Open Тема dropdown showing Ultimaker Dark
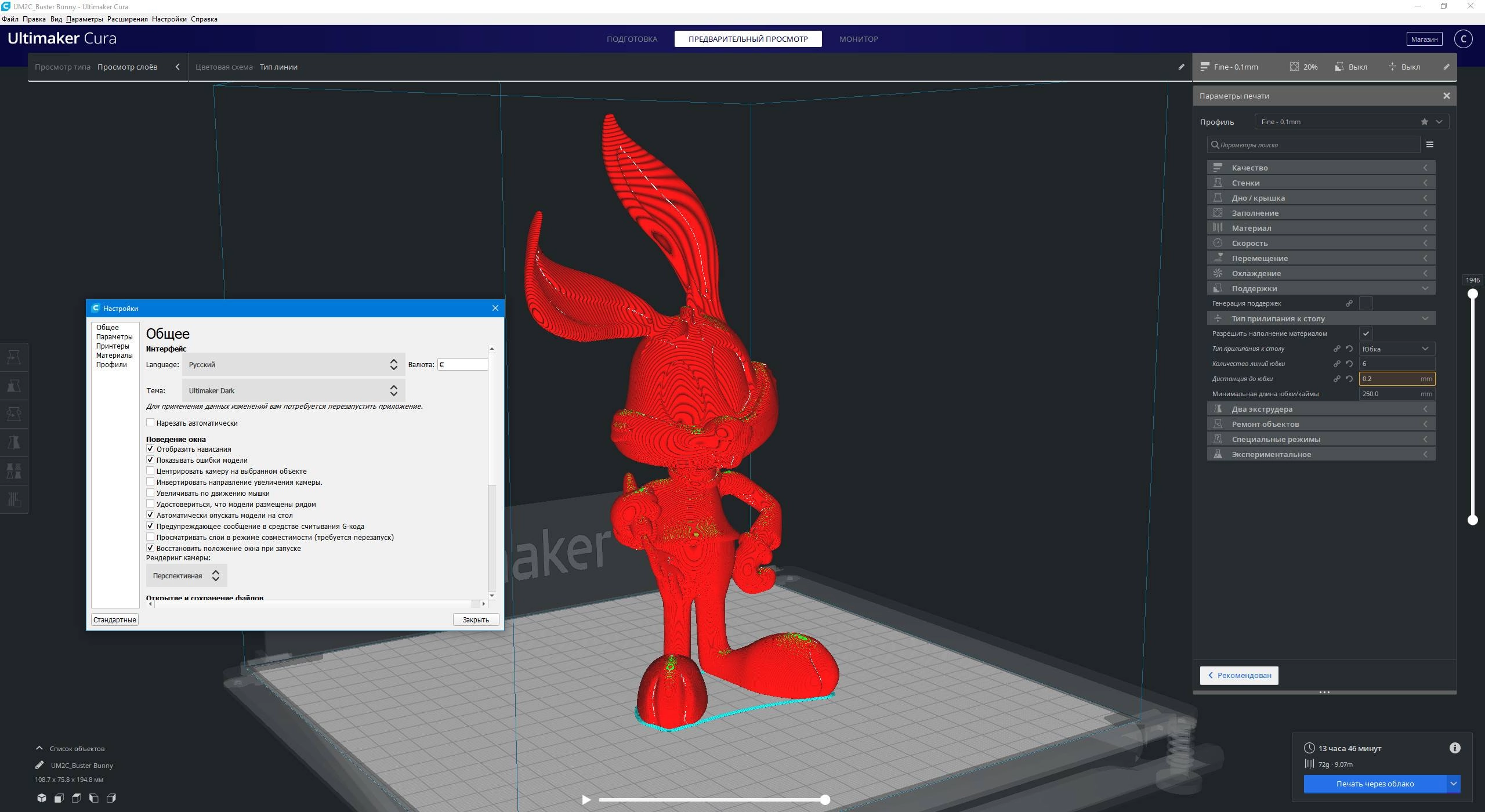1485x812 pixels. coord(294,390)
